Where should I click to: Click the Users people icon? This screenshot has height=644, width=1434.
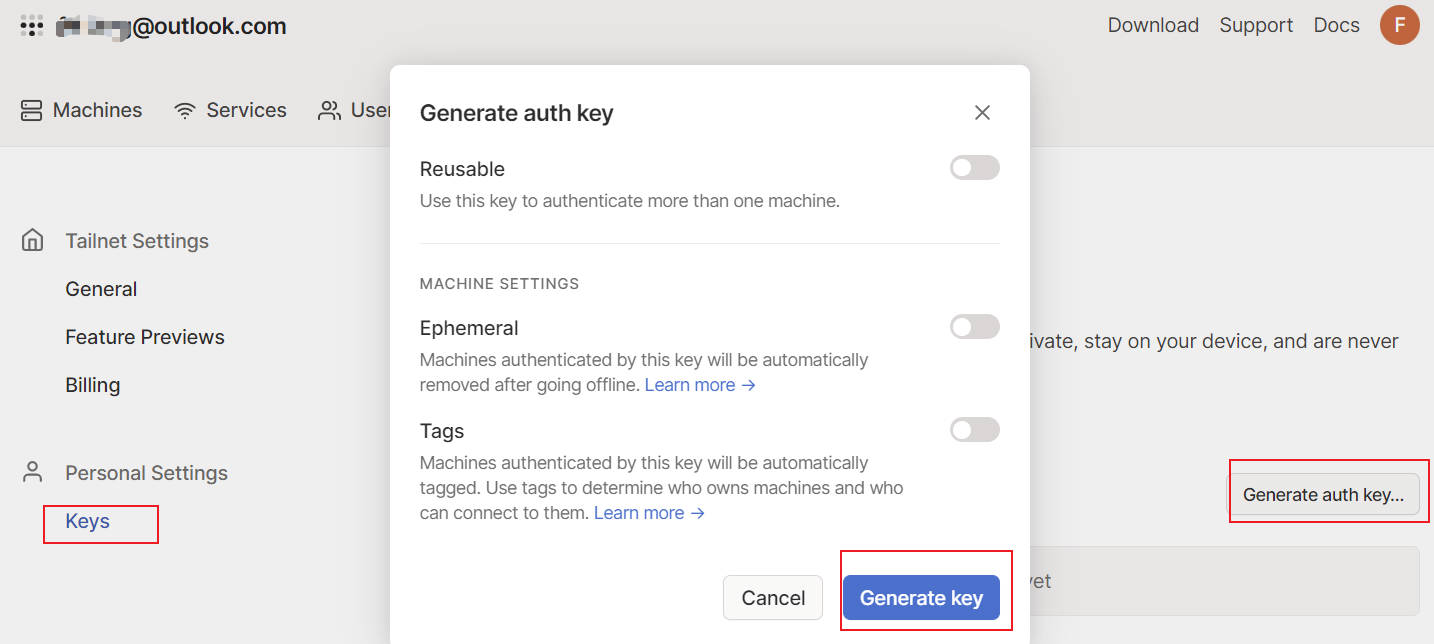pos(329,110)
